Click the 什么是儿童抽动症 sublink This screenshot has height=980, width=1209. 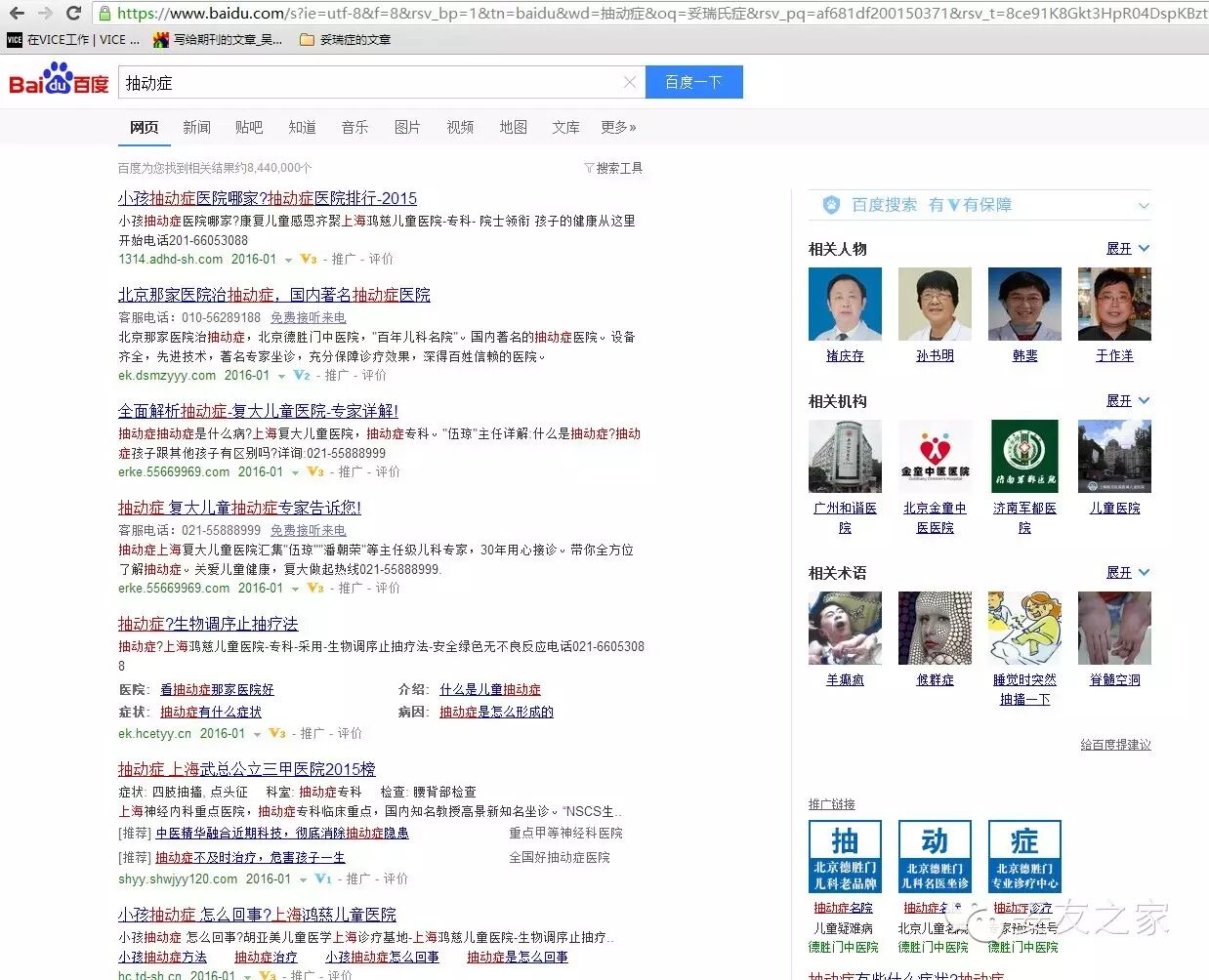(x=490, y=689)
